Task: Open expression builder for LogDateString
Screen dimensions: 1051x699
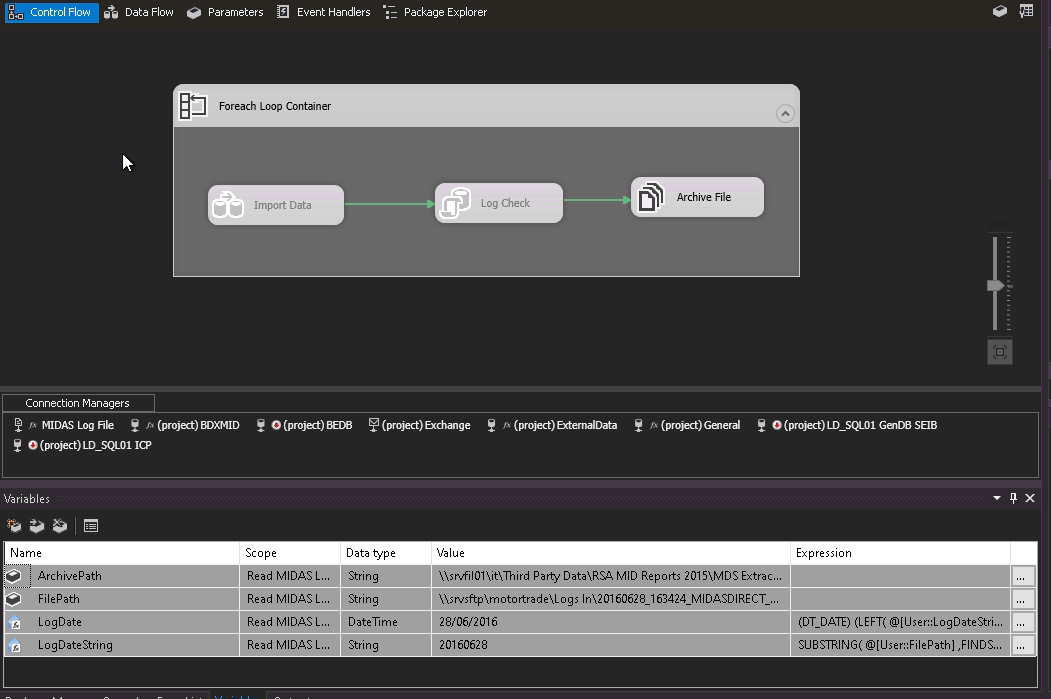Action: point(1022,645)
